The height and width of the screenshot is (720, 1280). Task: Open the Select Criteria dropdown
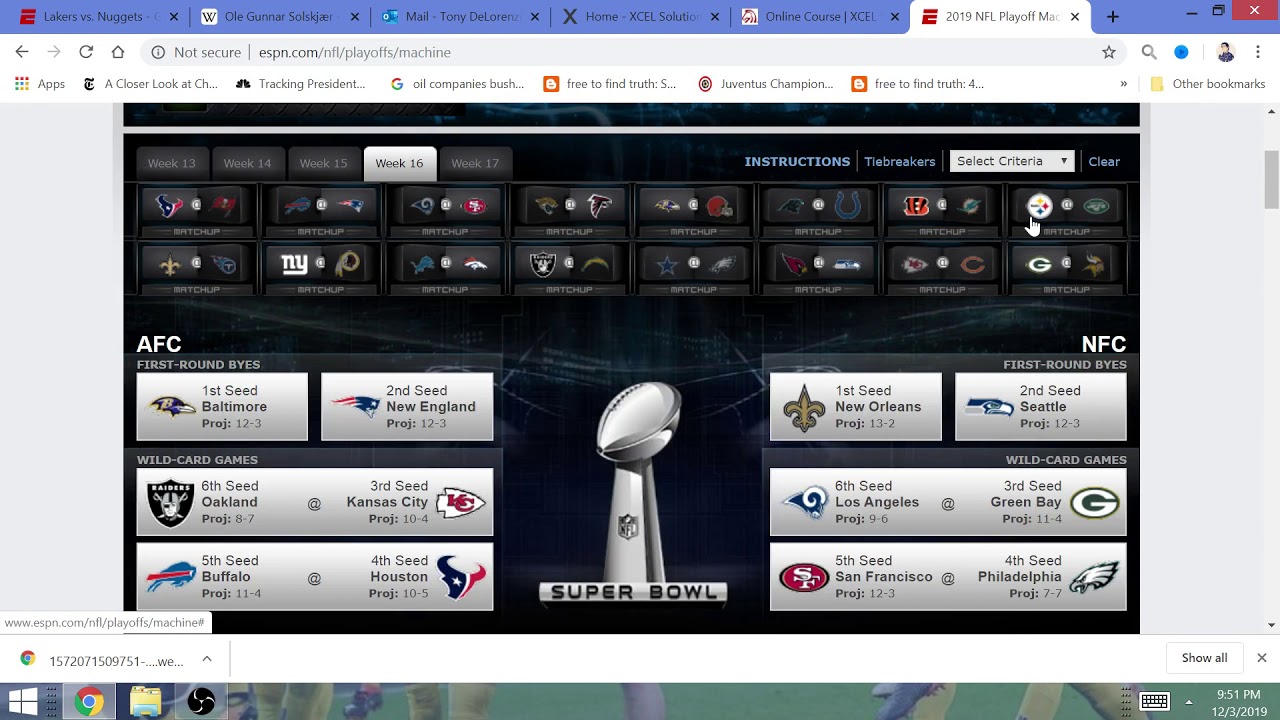point(1012,161)
